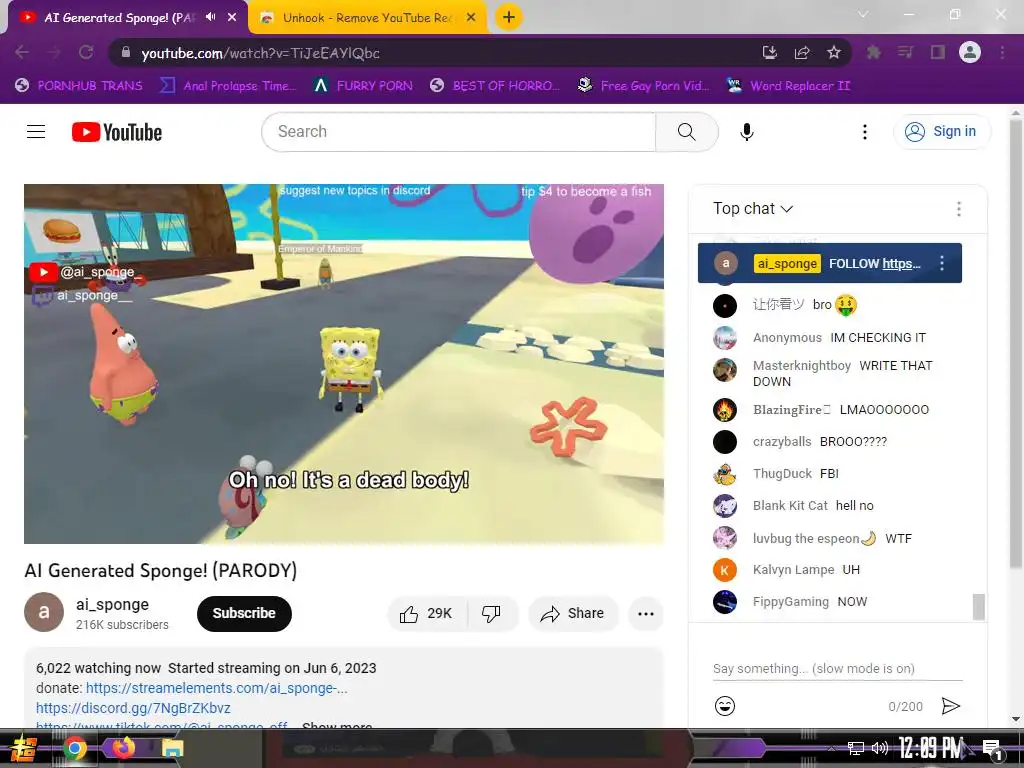Click Sign in button
Screen dimensions: 1024x768
pyautogui.click(x=942, y=132)
